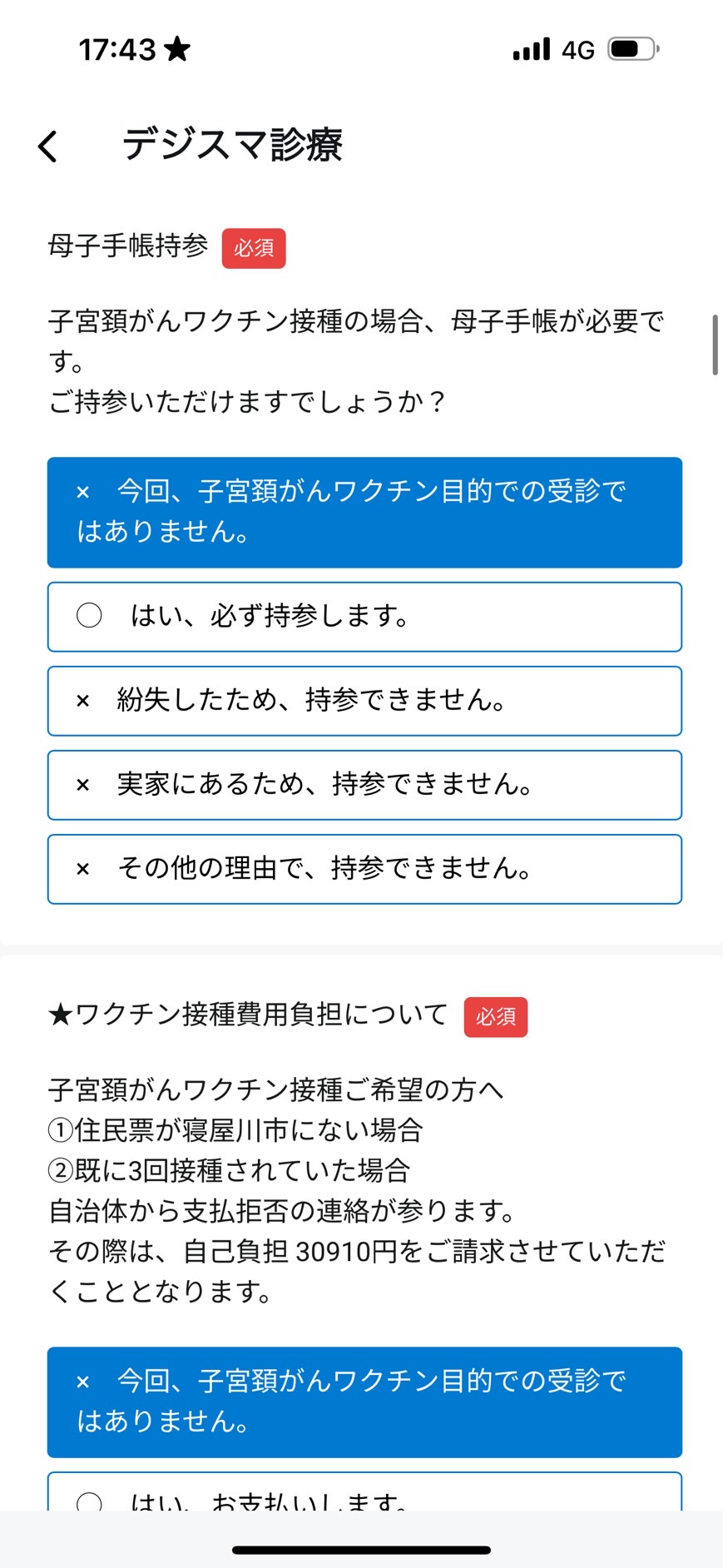Tap the デジスマ診療 header title
This screenshot has height=1568, width=723.
pos(232,144)
